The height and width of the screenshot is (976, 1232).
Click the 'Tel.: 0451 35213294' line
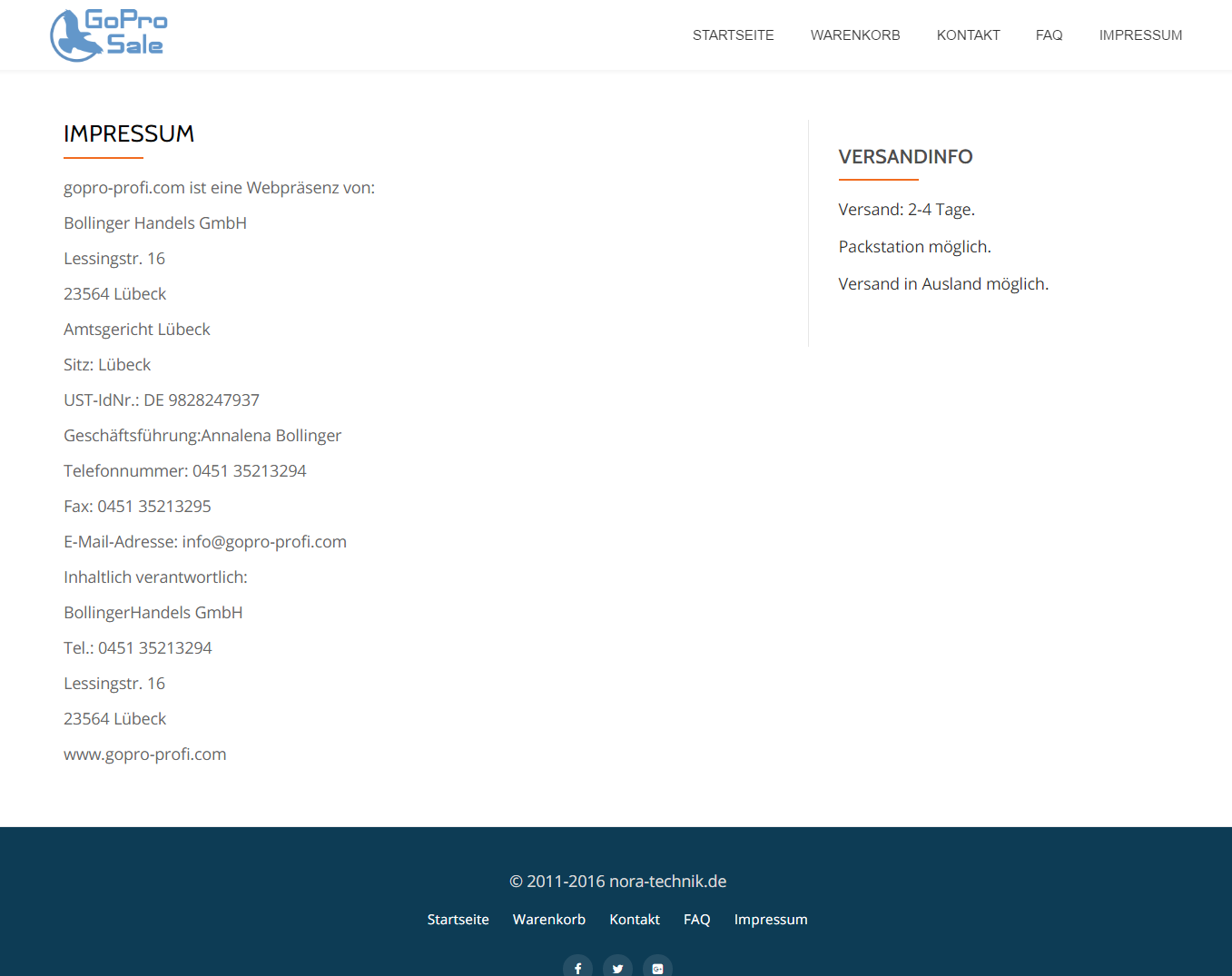[x=138, y=648]
